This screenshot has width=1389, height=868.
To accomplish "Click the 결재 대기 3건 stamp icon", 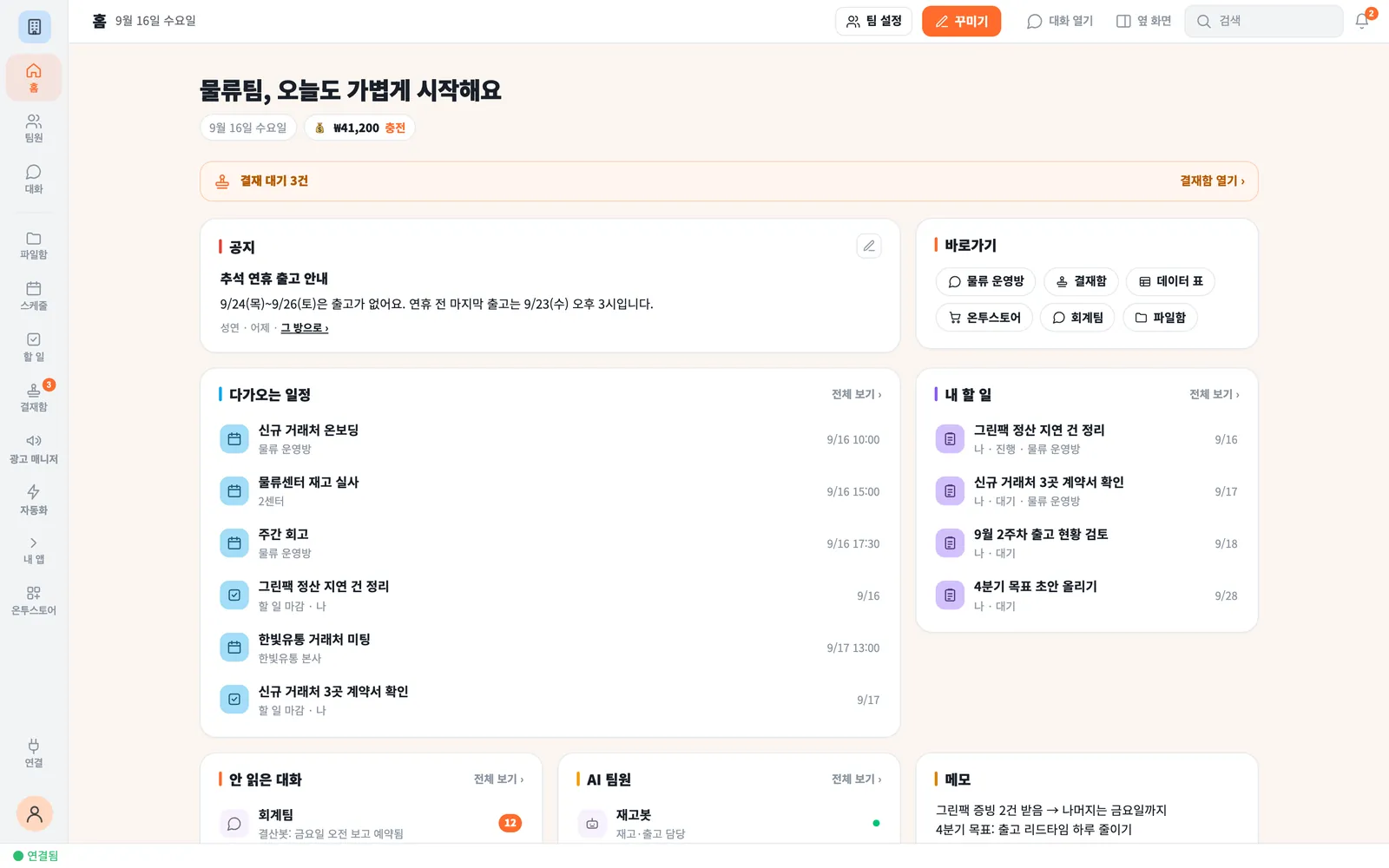I will 222,181.
